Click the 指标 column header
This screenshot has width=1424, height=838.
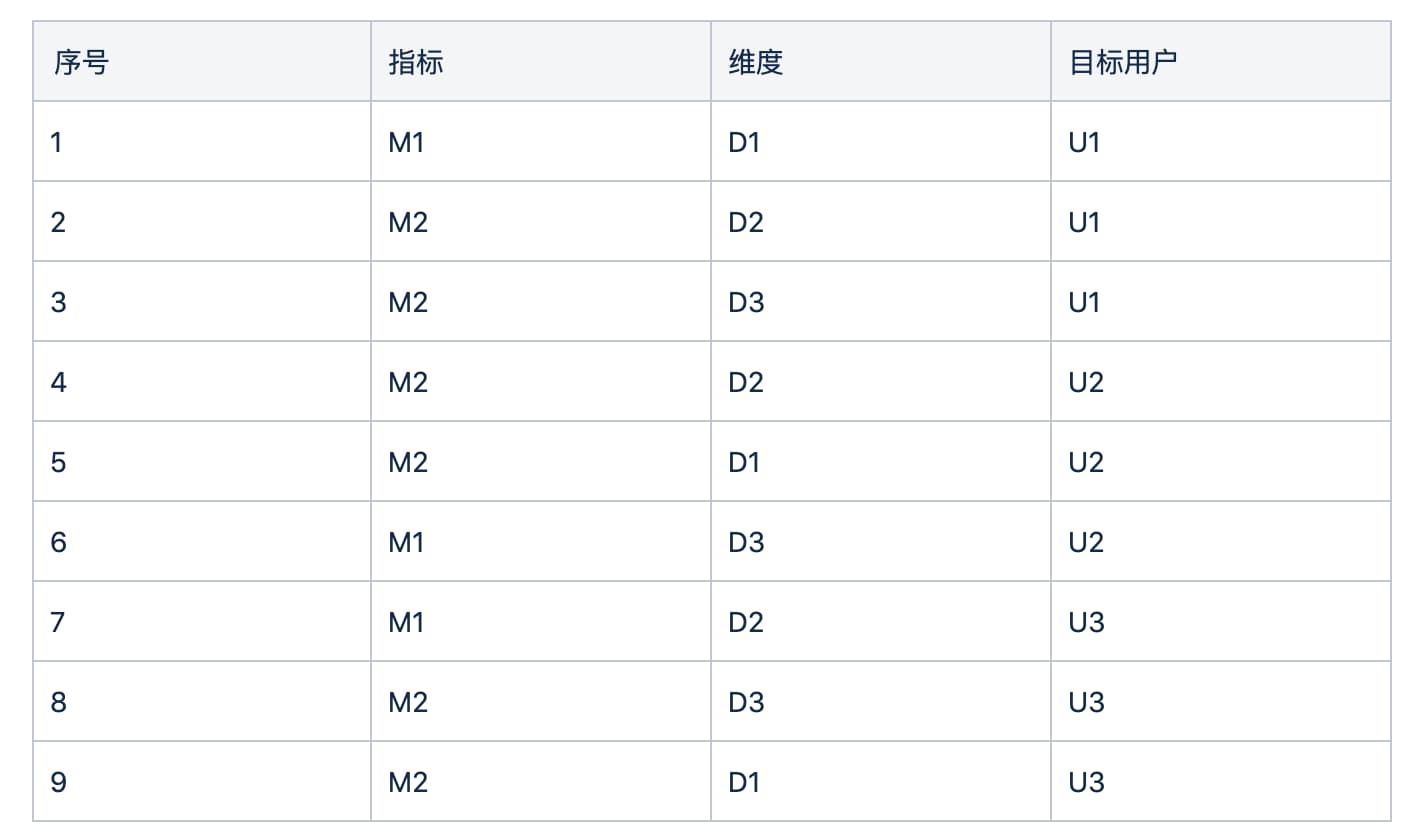click(x=416, y=62)
